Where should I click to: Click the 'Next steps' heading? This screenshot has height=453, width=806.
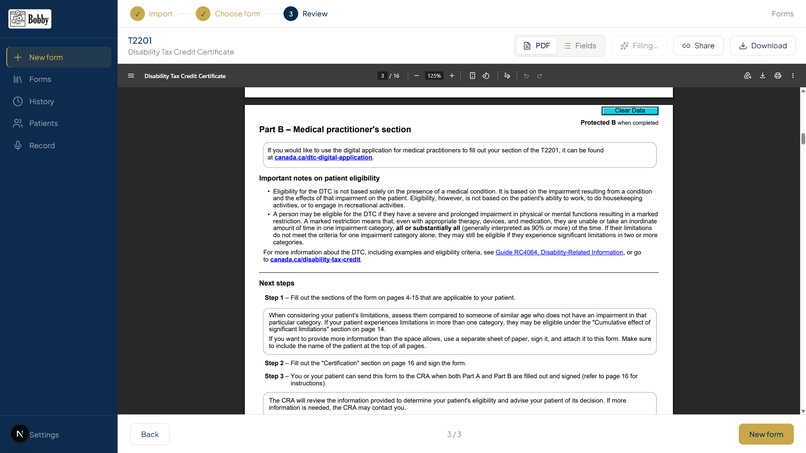pyautogui.click(x=277, y=283)
